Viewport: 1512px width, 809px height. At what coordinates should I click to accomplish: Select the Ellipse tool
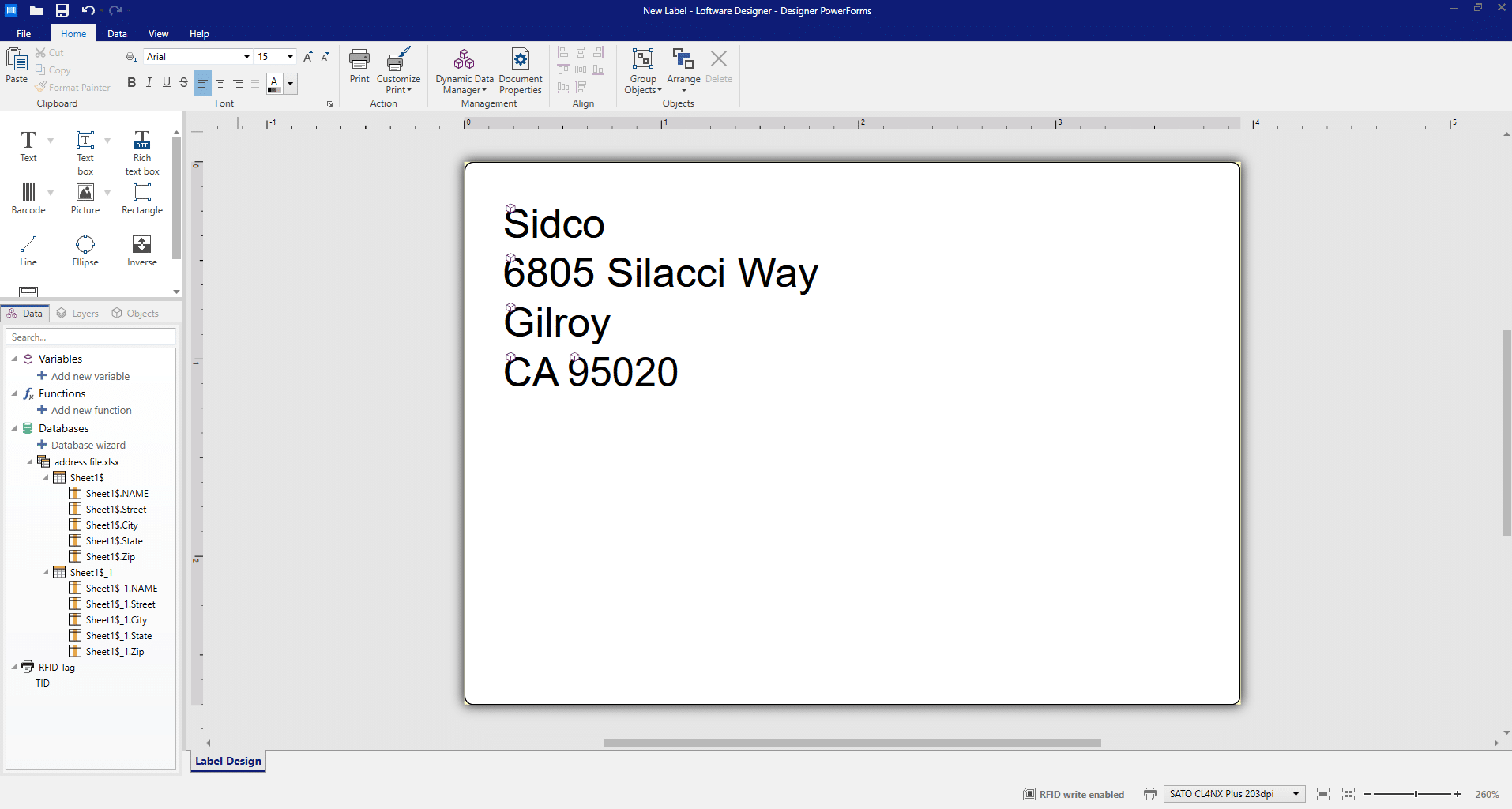pos(85,249)
